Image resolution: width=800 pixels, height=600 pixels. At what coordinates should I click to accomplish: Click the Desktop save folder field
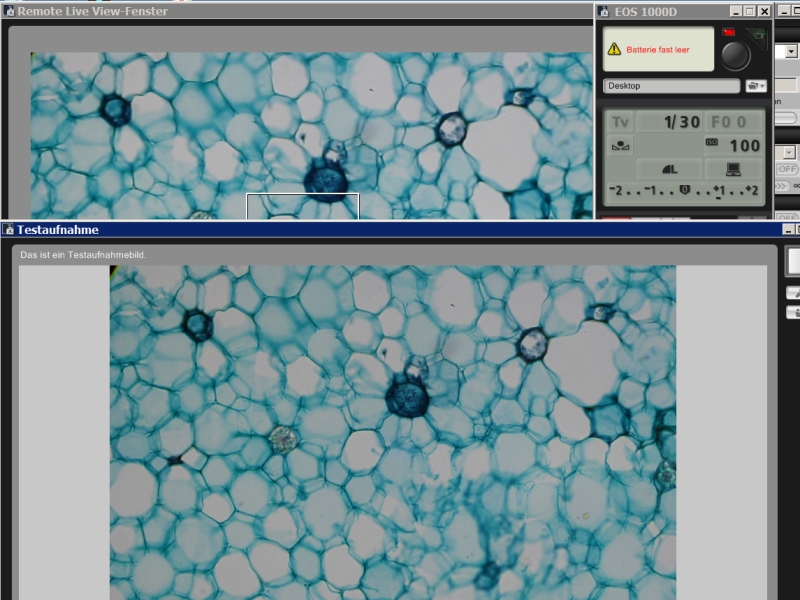(671, 86)
